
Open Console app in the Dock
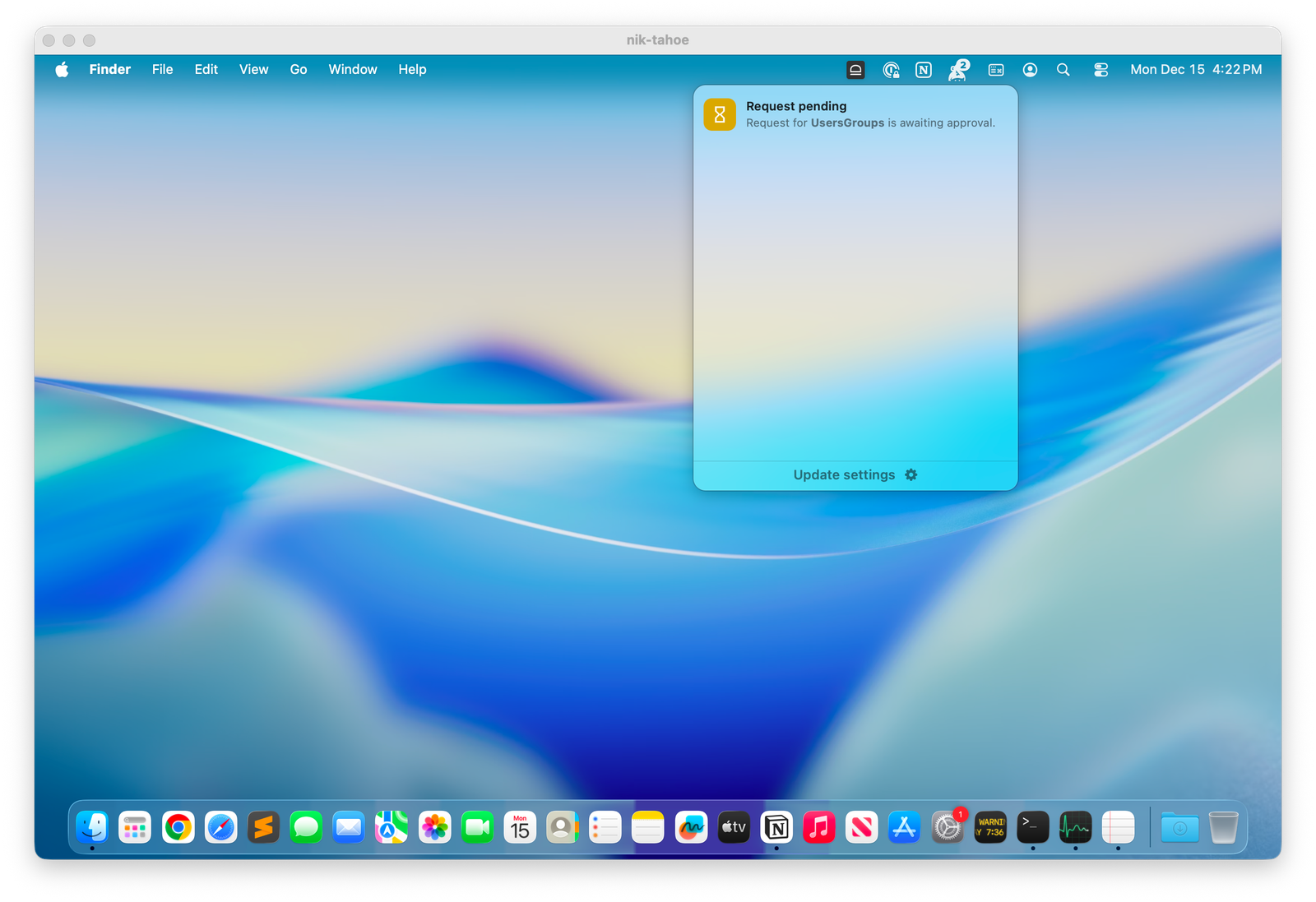[990, 827]
